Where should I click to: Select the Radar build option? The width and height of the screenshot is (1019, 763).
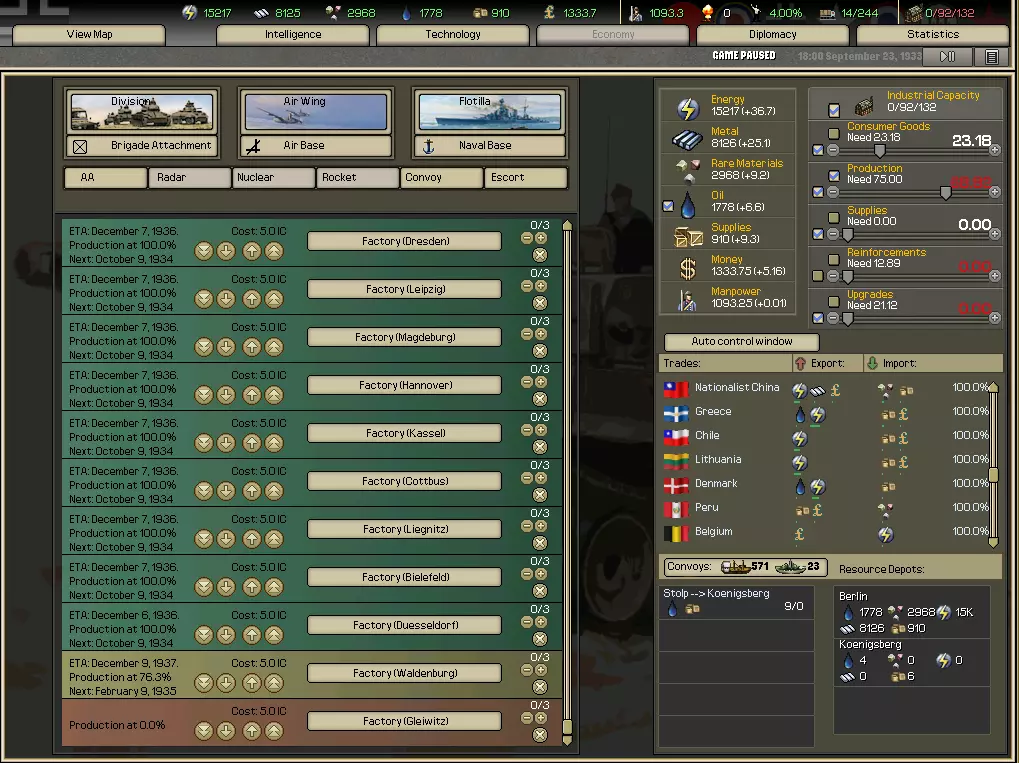point(189,177)
